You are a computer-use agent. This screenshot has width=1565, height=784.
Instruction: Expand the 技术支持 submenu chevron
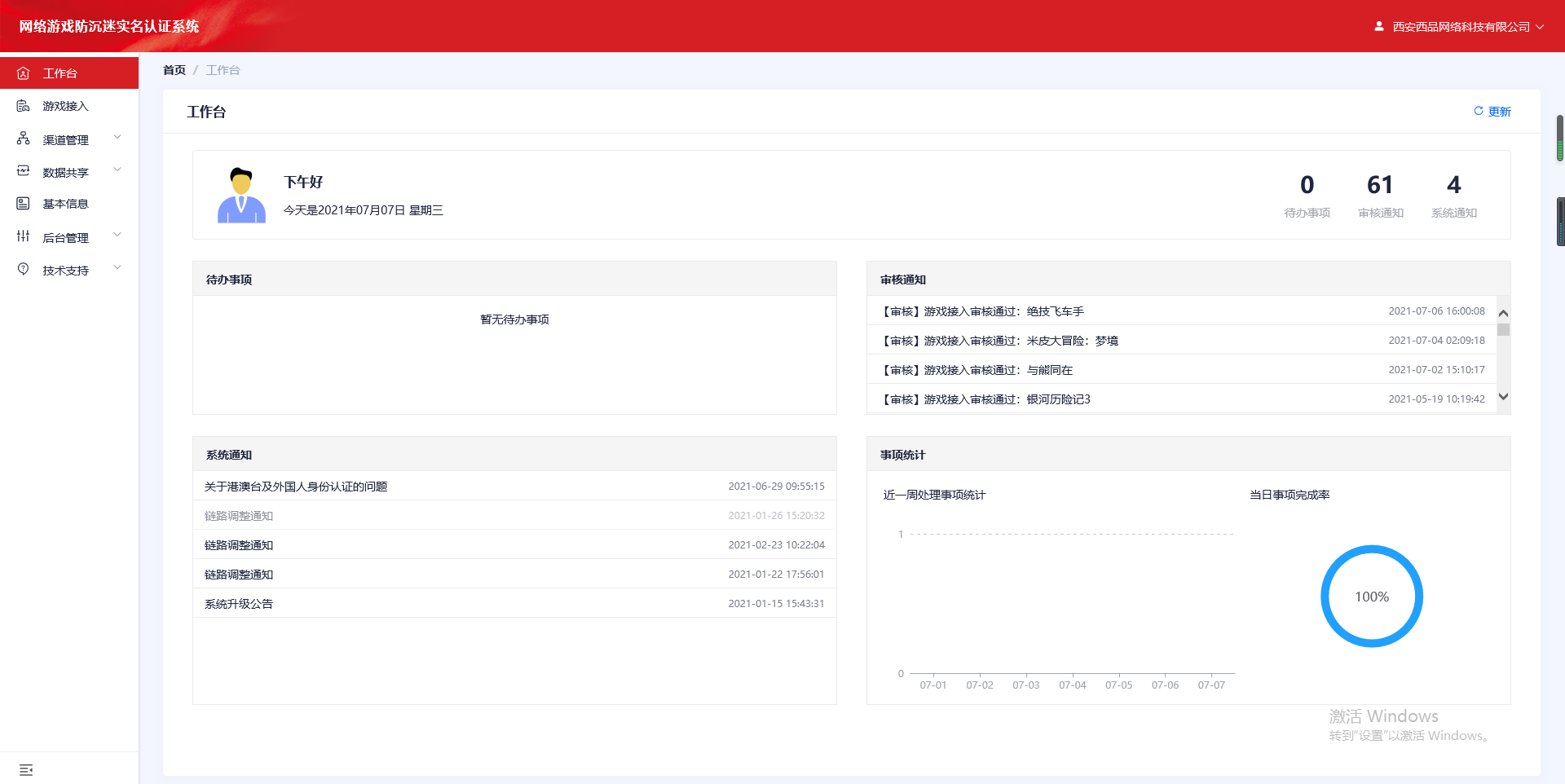tap(117, 268)
